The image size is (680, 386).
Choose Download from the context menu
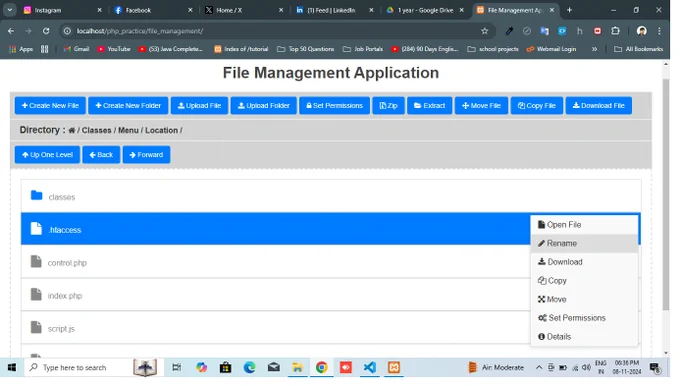click(584, 262)
